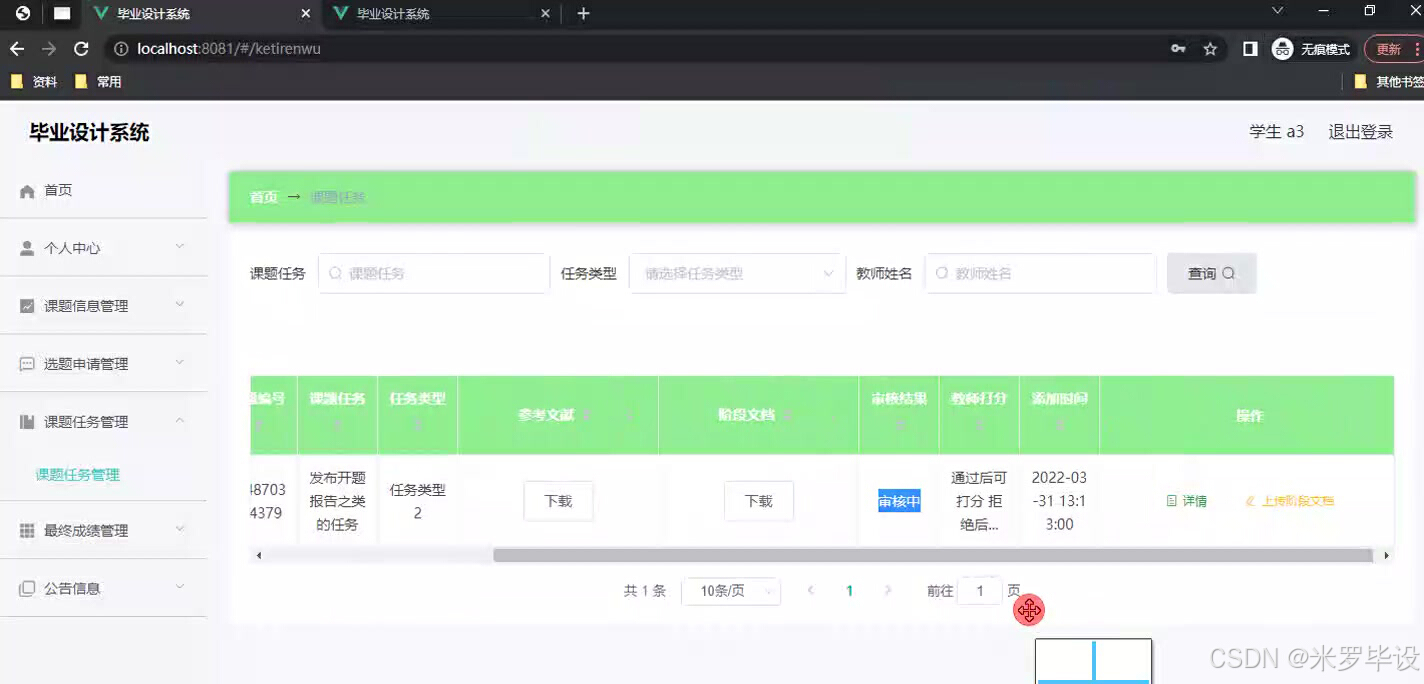The width and height of the screenshot is (1424, 684).
Task: Select the 个人中心 user icon
Action: point(27,247)
